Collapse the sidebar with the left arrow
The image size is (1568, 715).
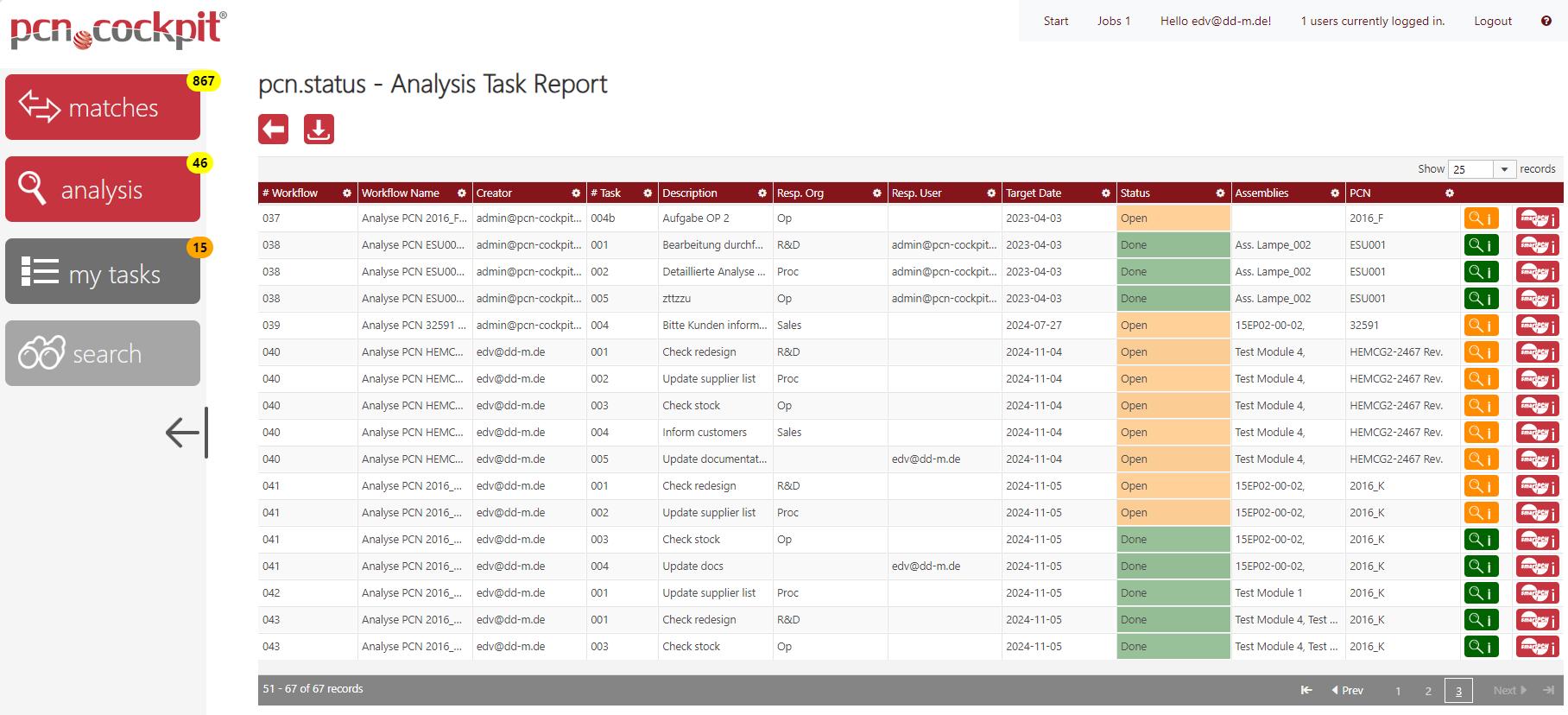tap(187, 433)
